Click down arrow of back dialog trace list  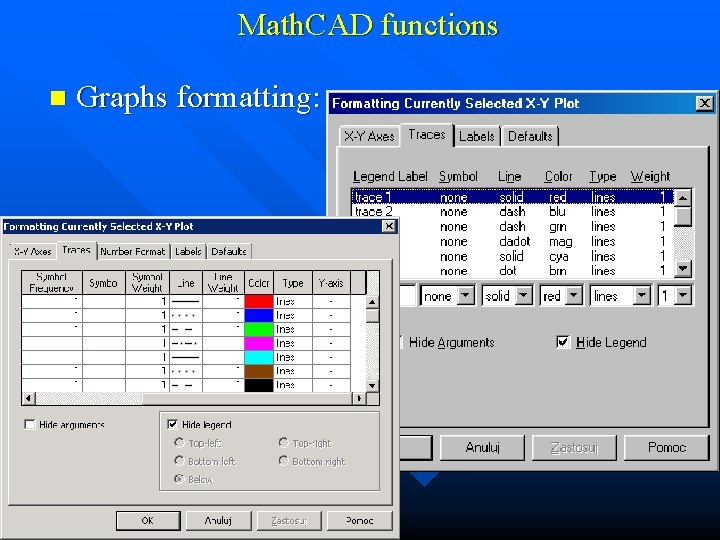point(683,268)
